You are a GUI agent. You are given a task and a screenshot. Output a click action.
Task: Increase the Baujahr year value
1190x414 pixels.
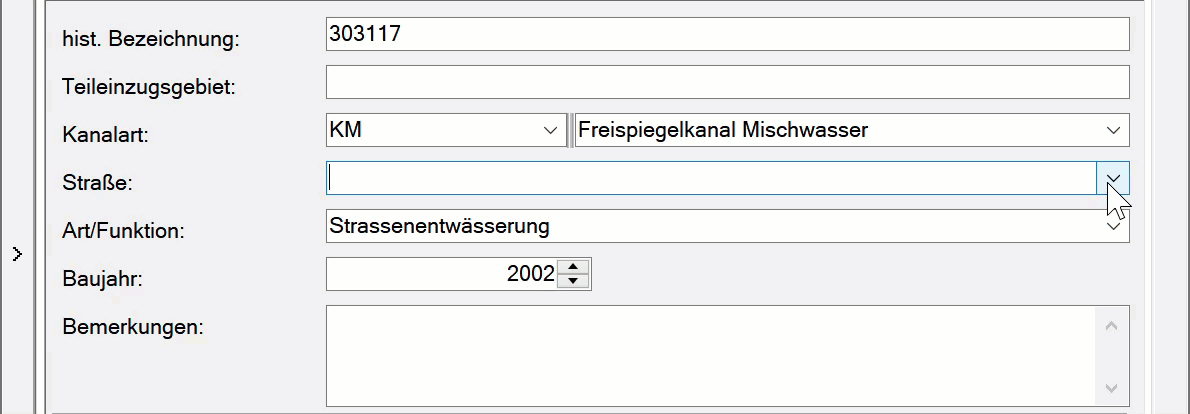[x=572, y=267]
